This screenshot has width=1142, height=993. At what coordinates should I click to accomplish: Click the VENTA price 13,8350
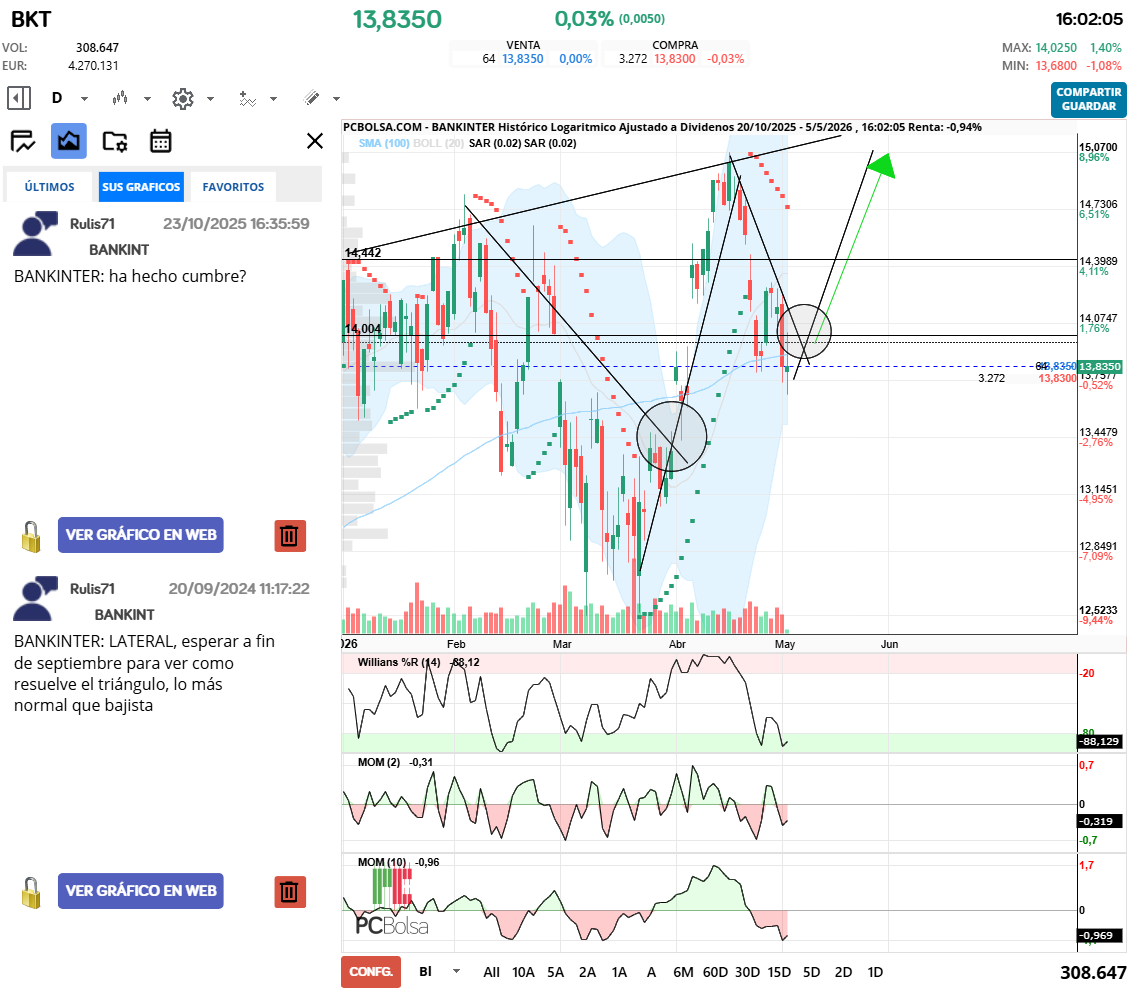coord(523,59)
